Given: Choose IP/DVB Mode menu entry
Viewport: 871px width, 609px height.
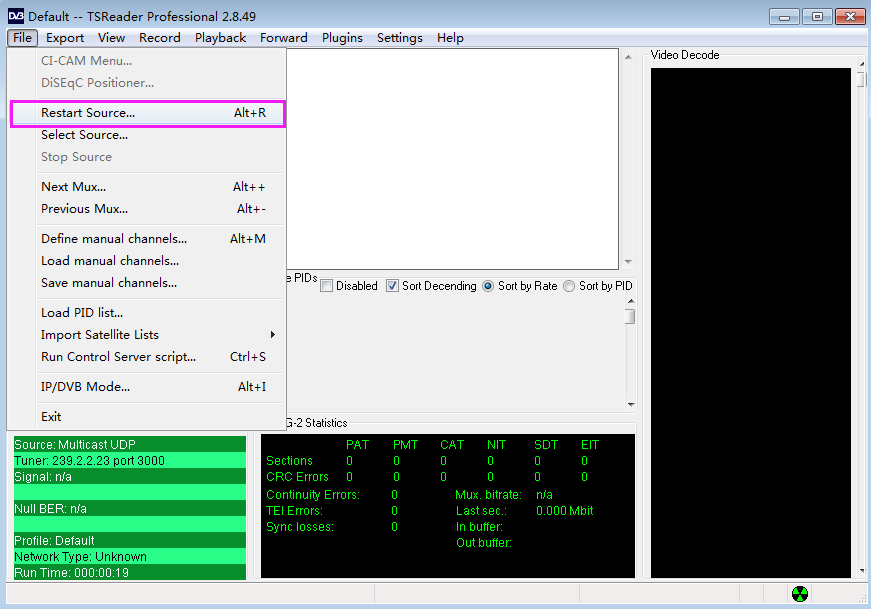Looking at the screenshot, I should pos(85,387).
